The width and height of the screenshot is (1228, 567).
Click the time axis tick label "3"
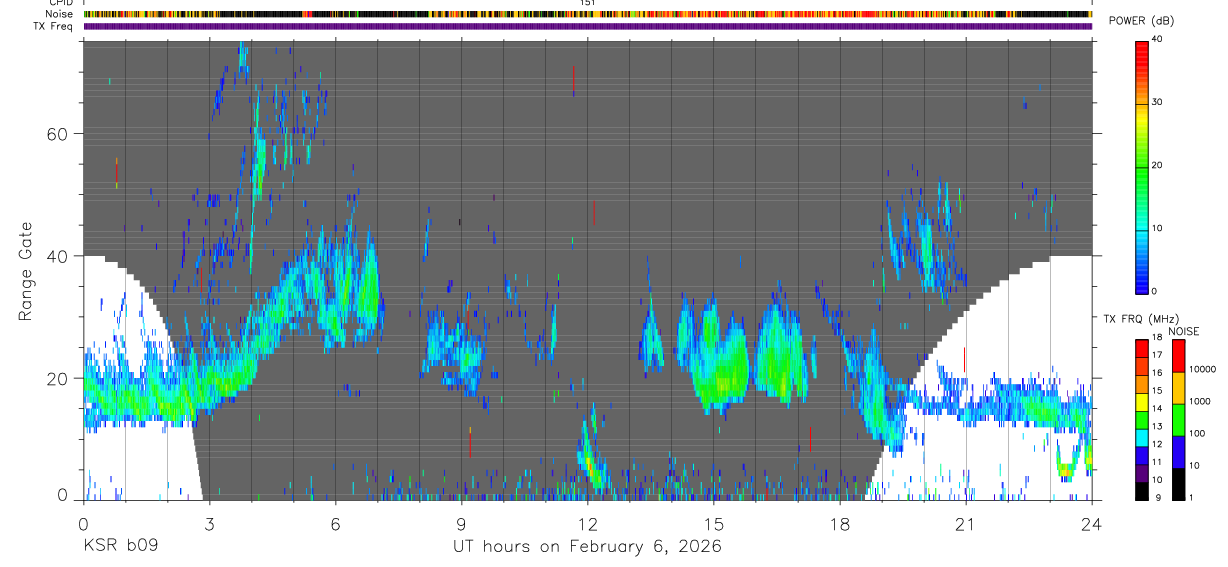tap(209, 523)
